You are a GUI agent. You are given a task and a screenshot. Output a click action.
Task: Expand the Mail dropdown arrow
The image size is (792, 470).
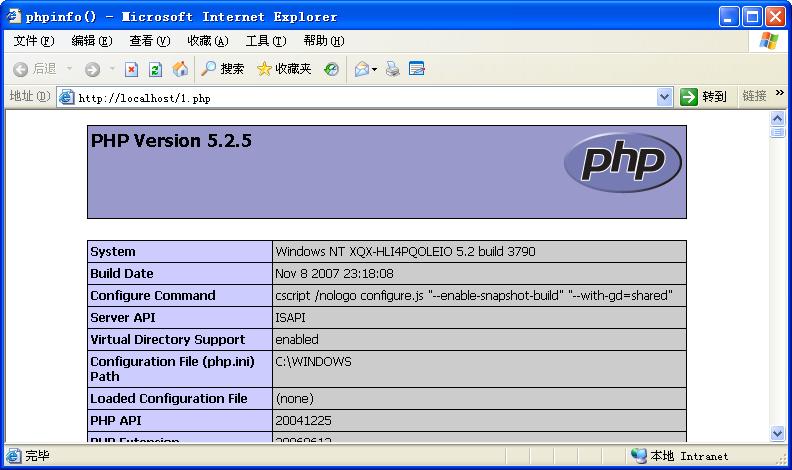click(x=374, y=69)
